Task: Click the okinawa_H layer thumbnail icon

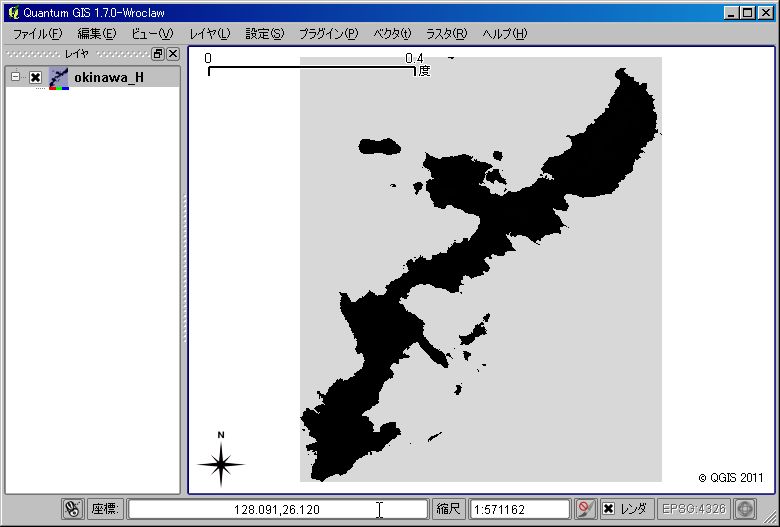Action: [x=59, y=78]
